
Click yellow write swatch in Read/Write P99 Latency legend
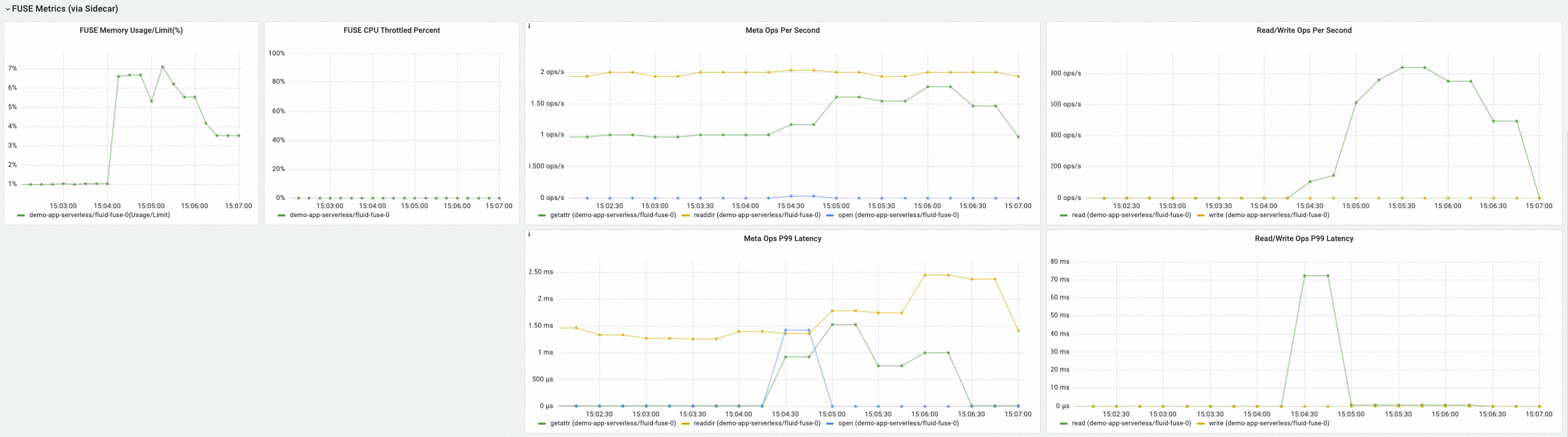[x=1201, y=423]
